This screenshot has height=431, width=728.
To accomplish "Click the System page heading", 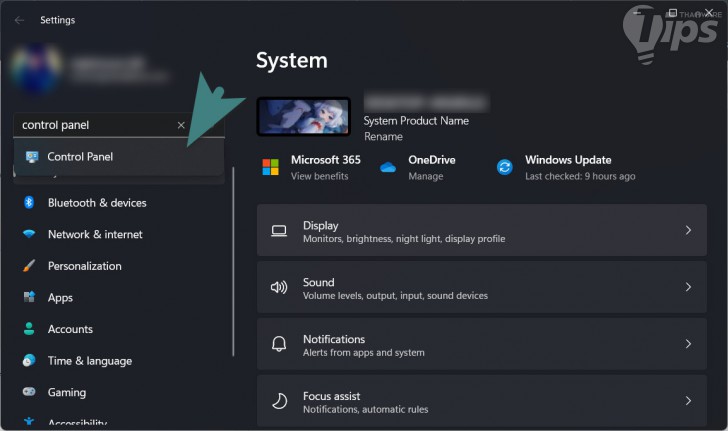I will click(x=292, y=61).
